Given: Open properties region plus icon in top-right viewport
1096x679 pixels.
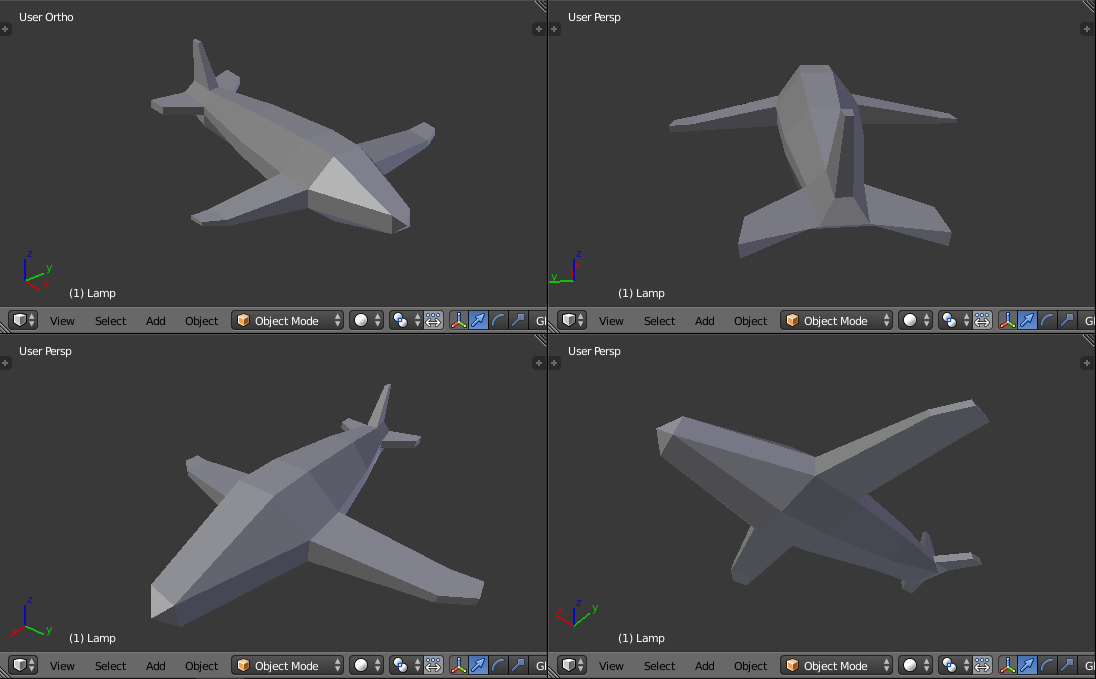Looking at the screenshot, I should [1086, 29].
